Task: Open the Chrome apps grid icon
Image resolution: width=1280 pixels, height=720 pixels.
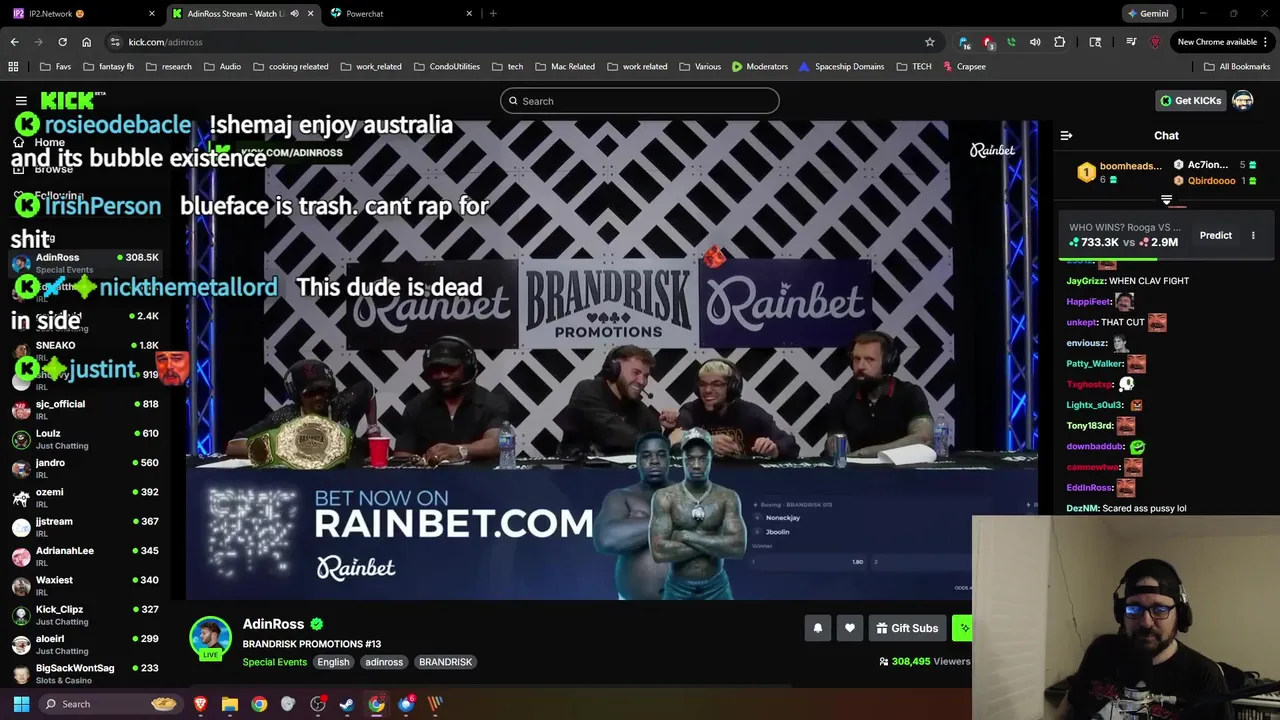Action: [13, 67]
